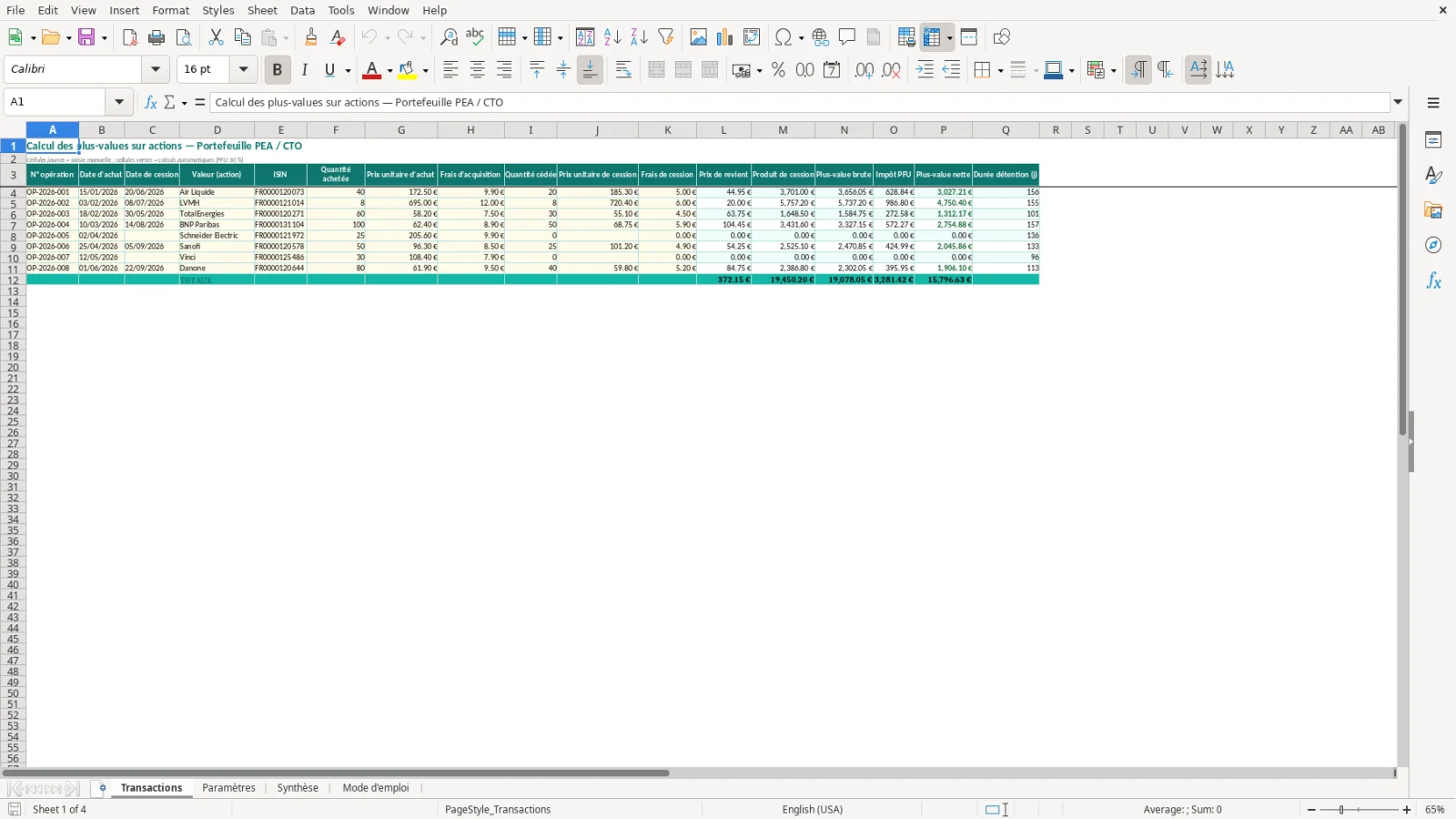Open the Select Function dropdown
The image size is (1456, 819).
184,103
